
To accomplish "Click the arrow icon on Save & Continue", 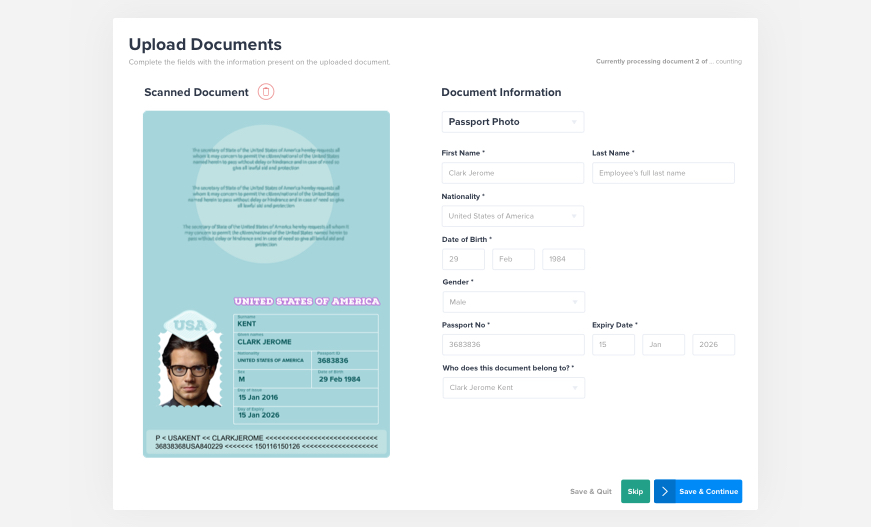I will (x=664, y=491).
